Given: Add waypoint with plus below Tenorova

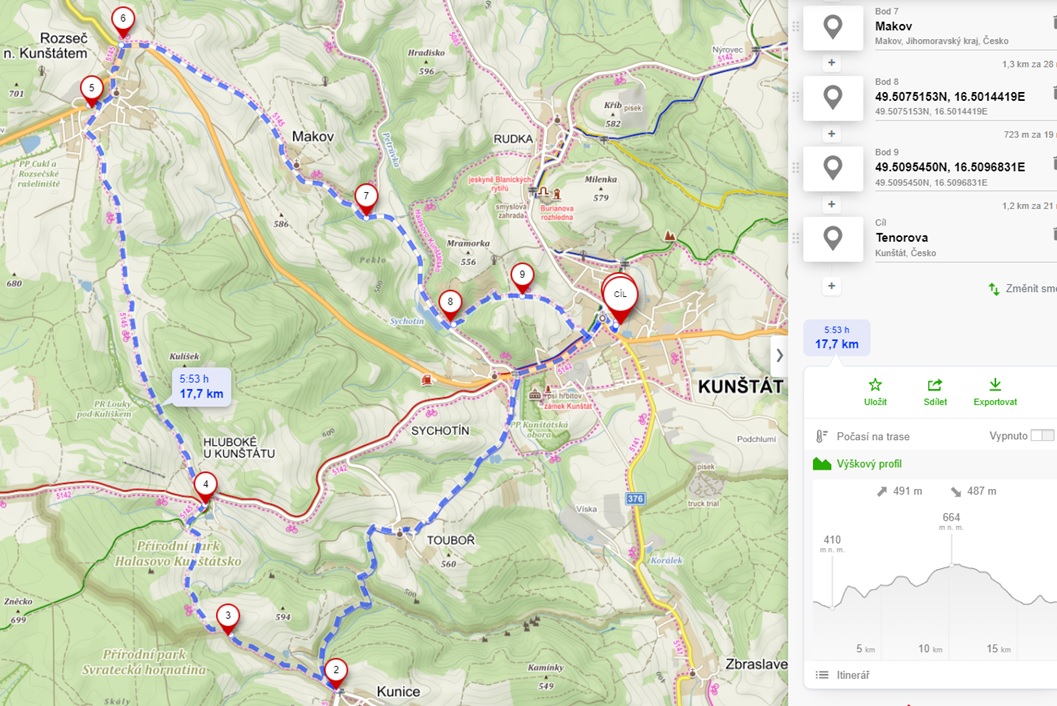Looking at the screenshot, I should point(831,286).
